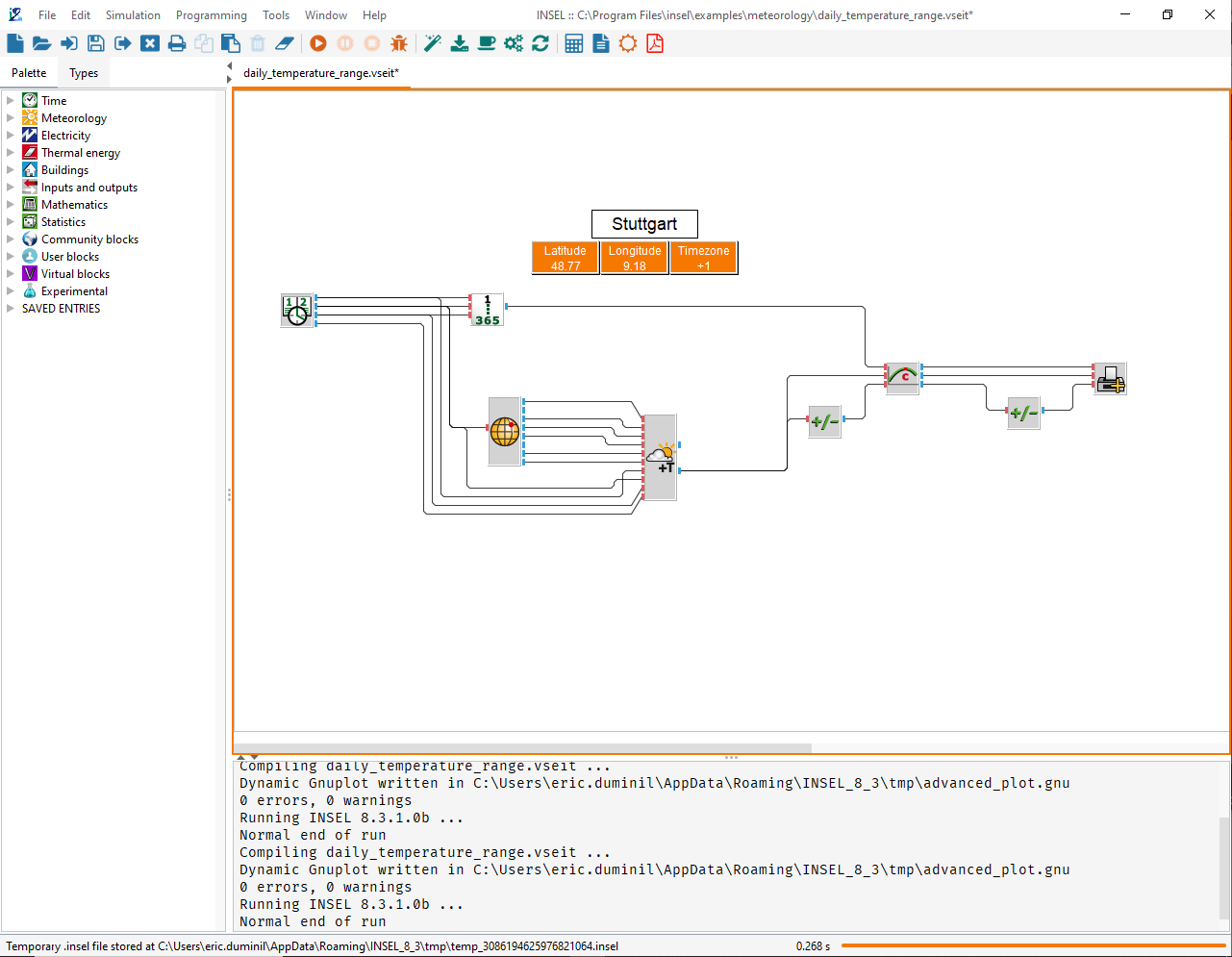Click the orange sun gear icon
This screenshot has height=957, width=1232.
(x=628, y=43)
